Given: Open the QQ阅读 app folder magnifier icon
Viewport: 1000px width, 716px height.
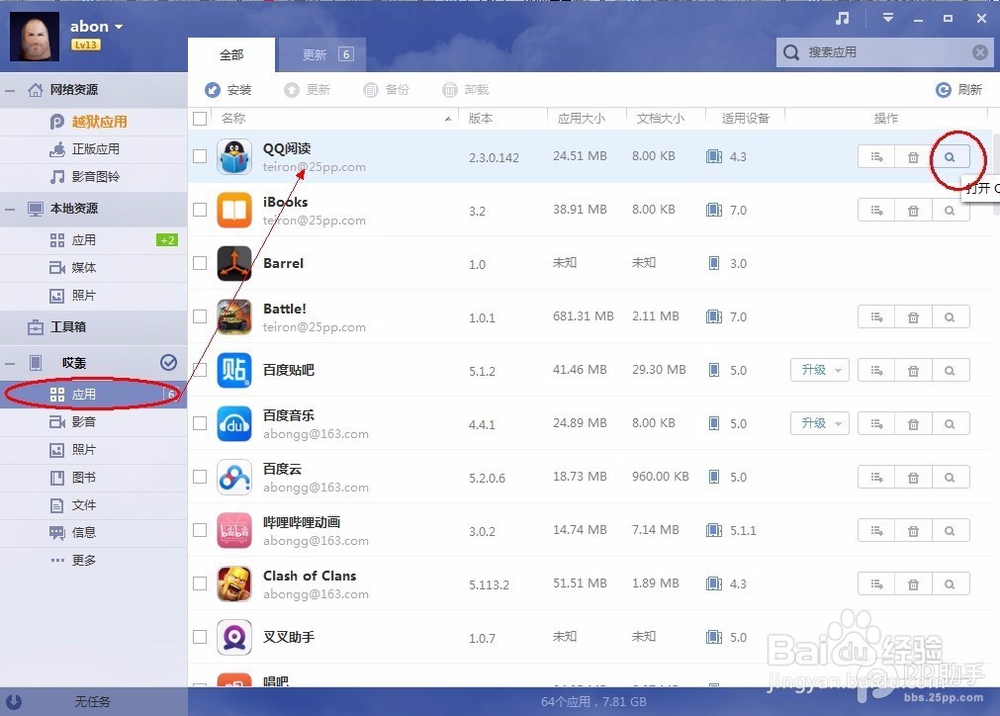Looking at the screenshot, I should tap(950, 157).
